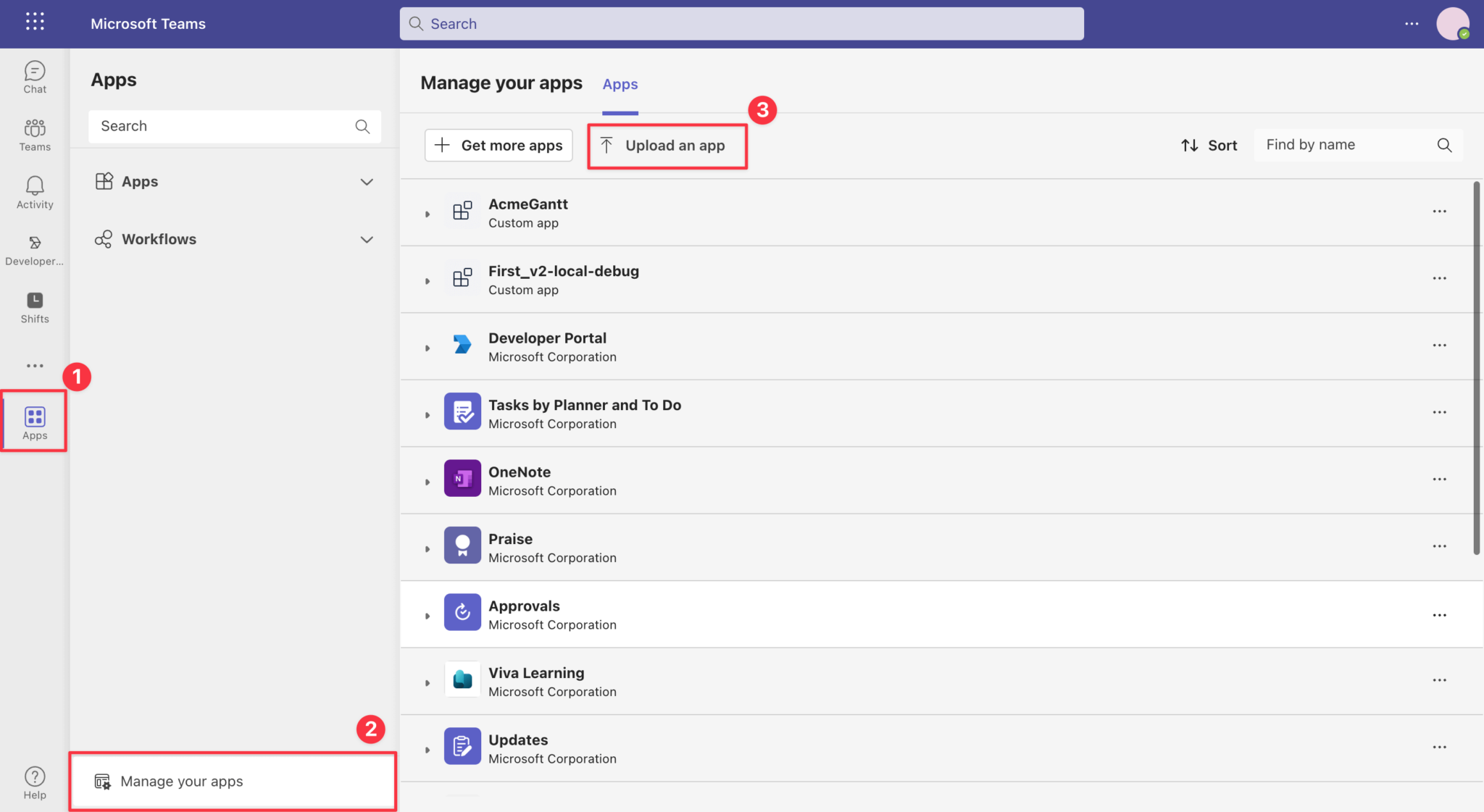Click the Tasks by Planner app icon

462,411
